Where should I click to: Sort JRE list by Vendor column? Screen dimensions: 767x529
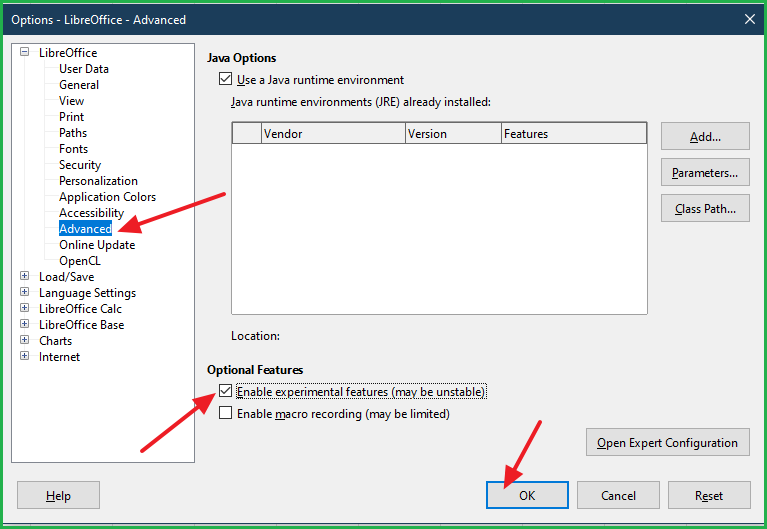[x=332, y=134]
